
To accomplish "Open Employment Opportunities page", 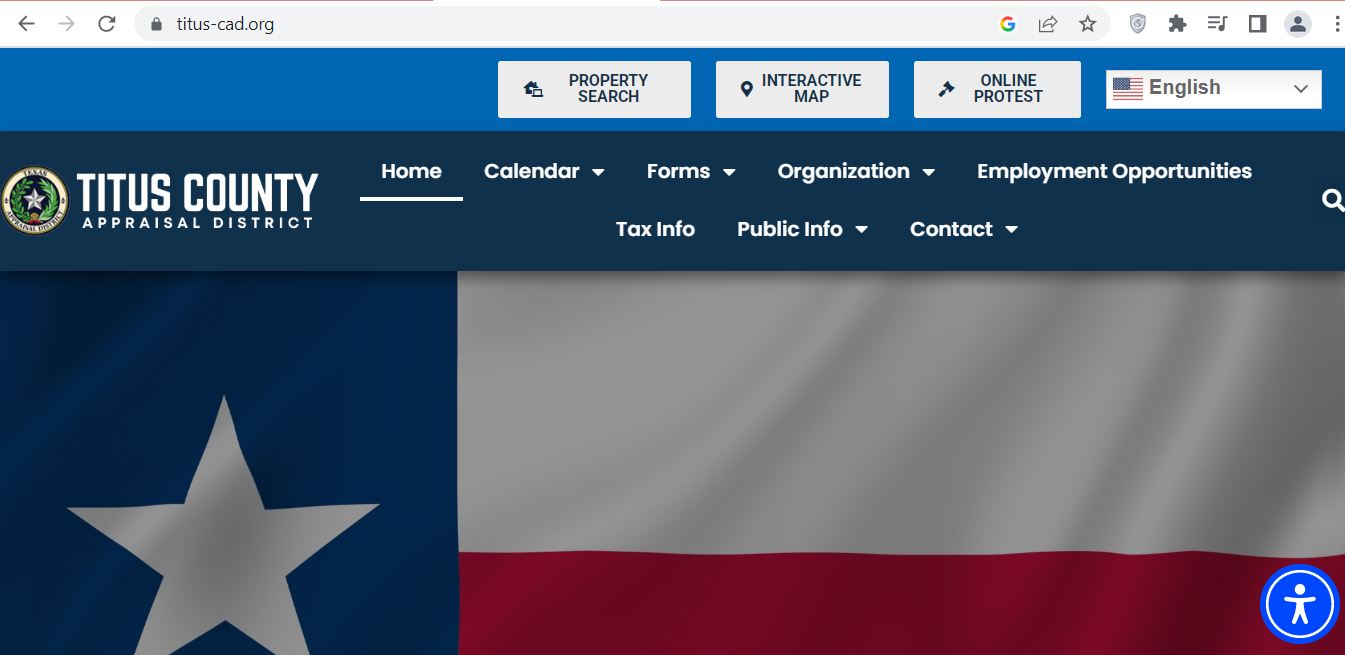I will [1114, 171].
